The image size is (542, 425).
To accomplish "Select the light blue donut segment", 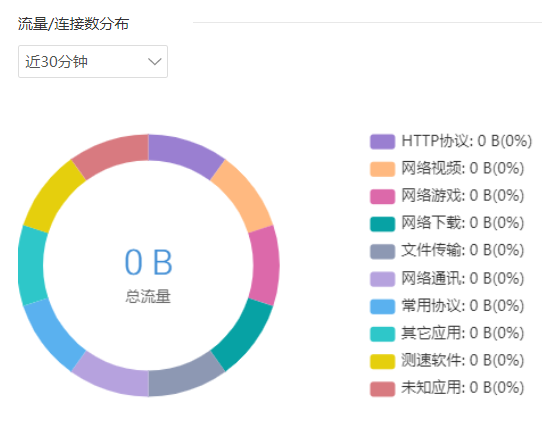I will [x=54, y=335].
